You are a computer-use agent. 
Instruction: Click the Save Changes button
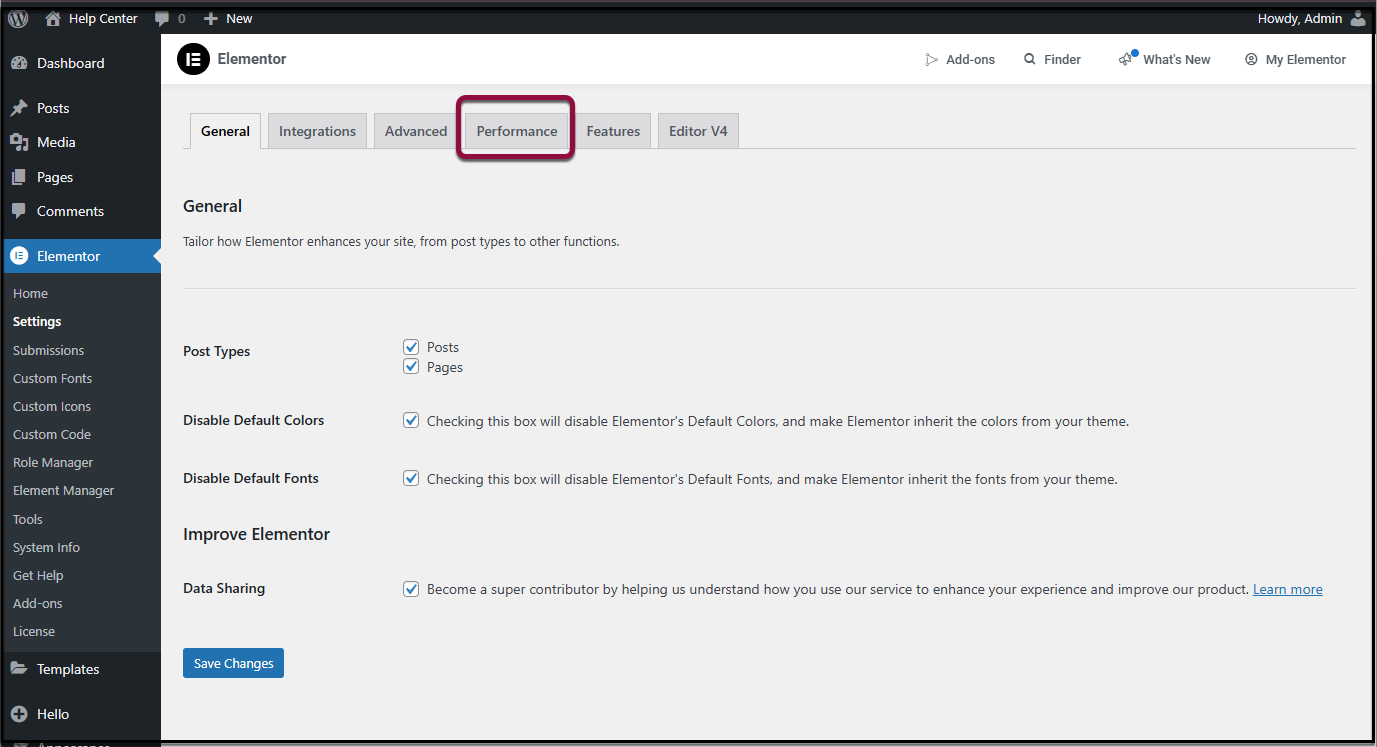(x=233, y=663)
